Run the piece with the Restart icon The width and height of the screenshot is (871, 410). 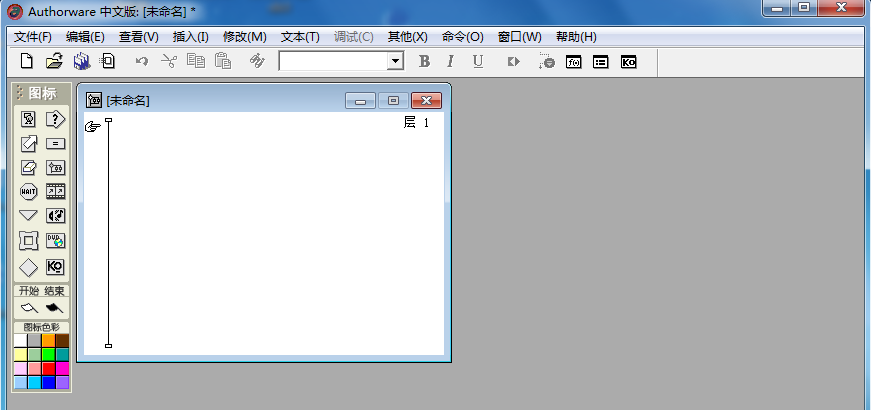point(514,62)
